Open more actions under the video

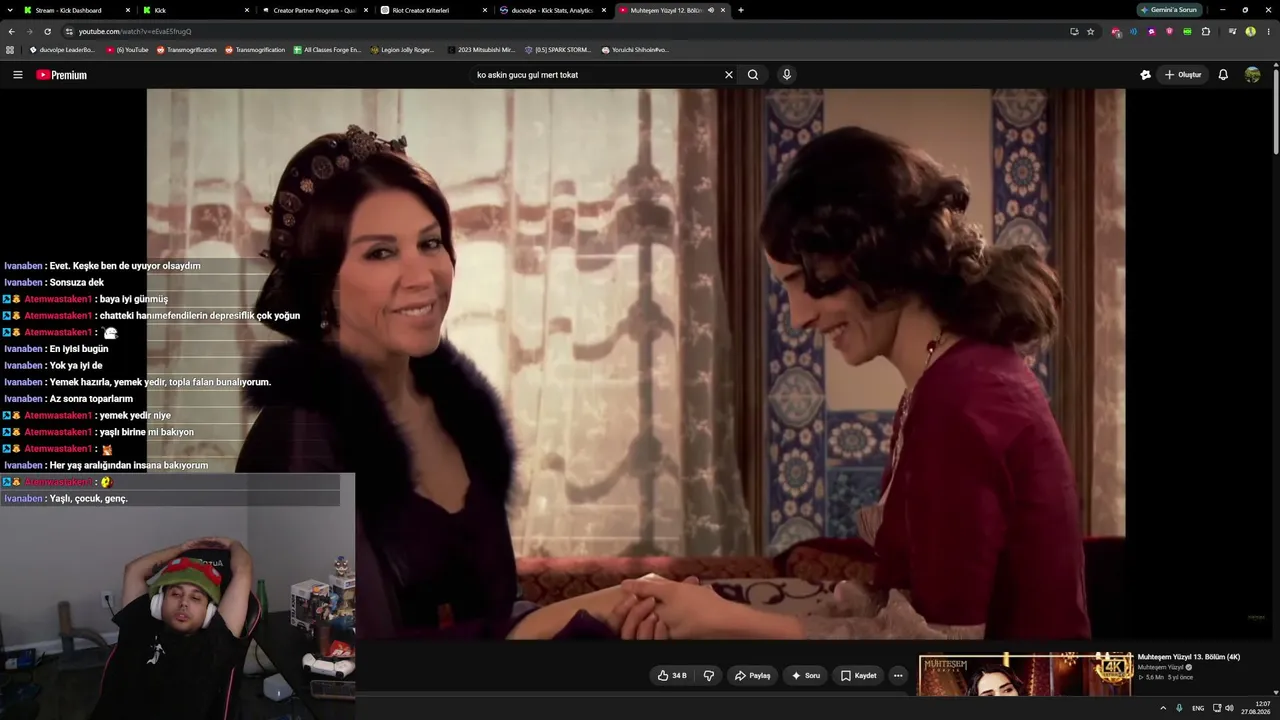[x=898, y=676]
